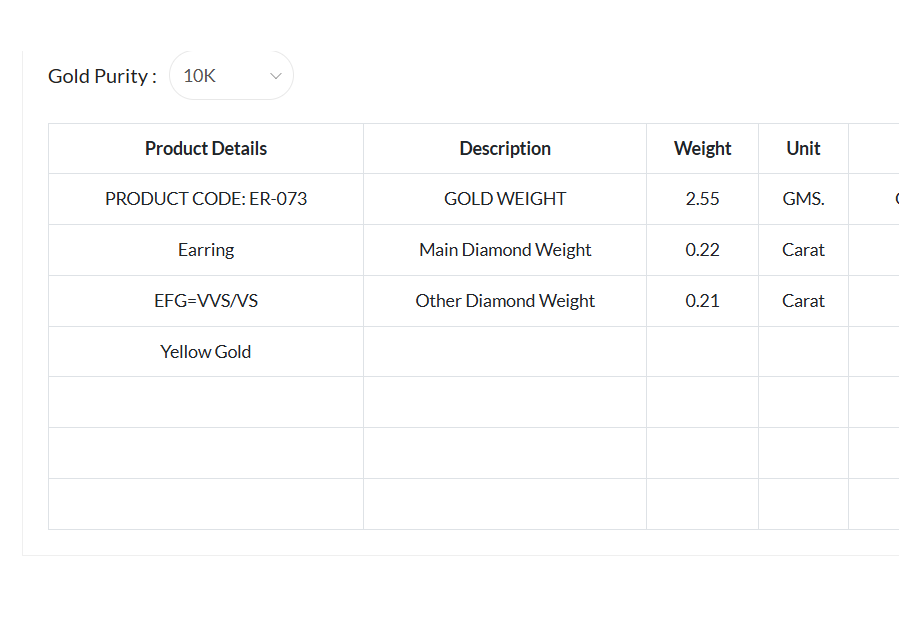
Task: Select the PRODUCT CODE: ER-073 cell
Action: tap(206, 199)
